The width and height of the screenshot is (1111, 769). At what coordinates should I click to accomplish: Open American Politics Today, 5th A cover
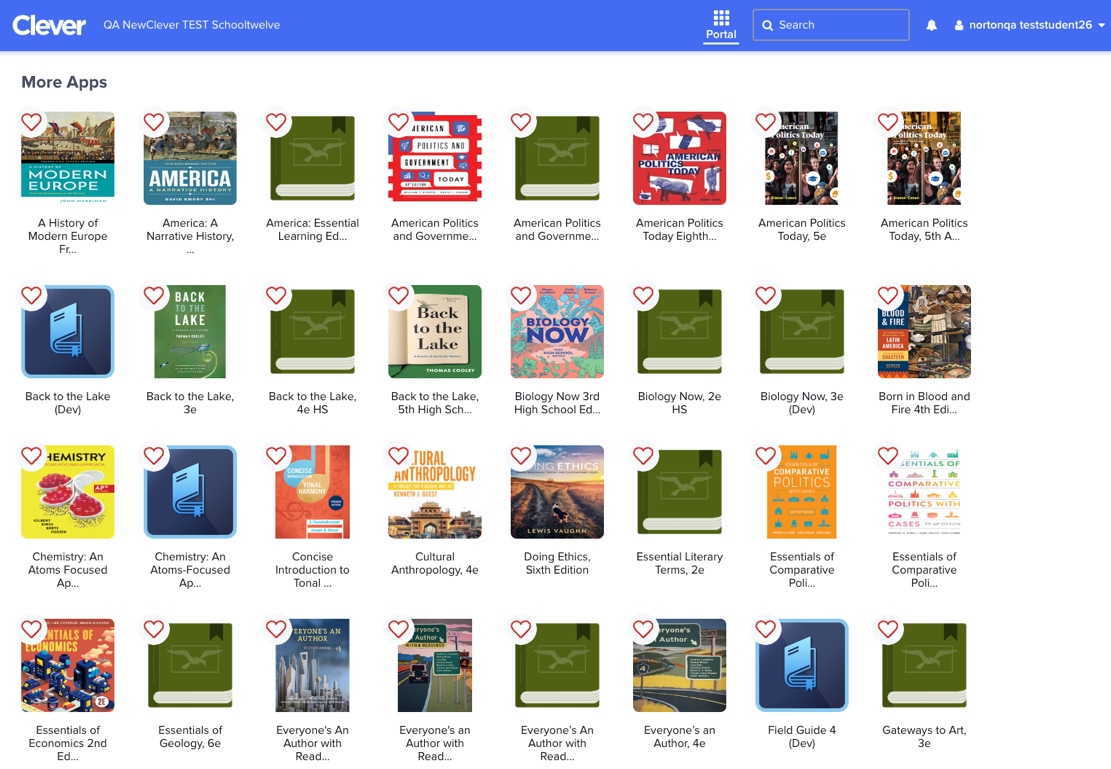click(924, 158)
